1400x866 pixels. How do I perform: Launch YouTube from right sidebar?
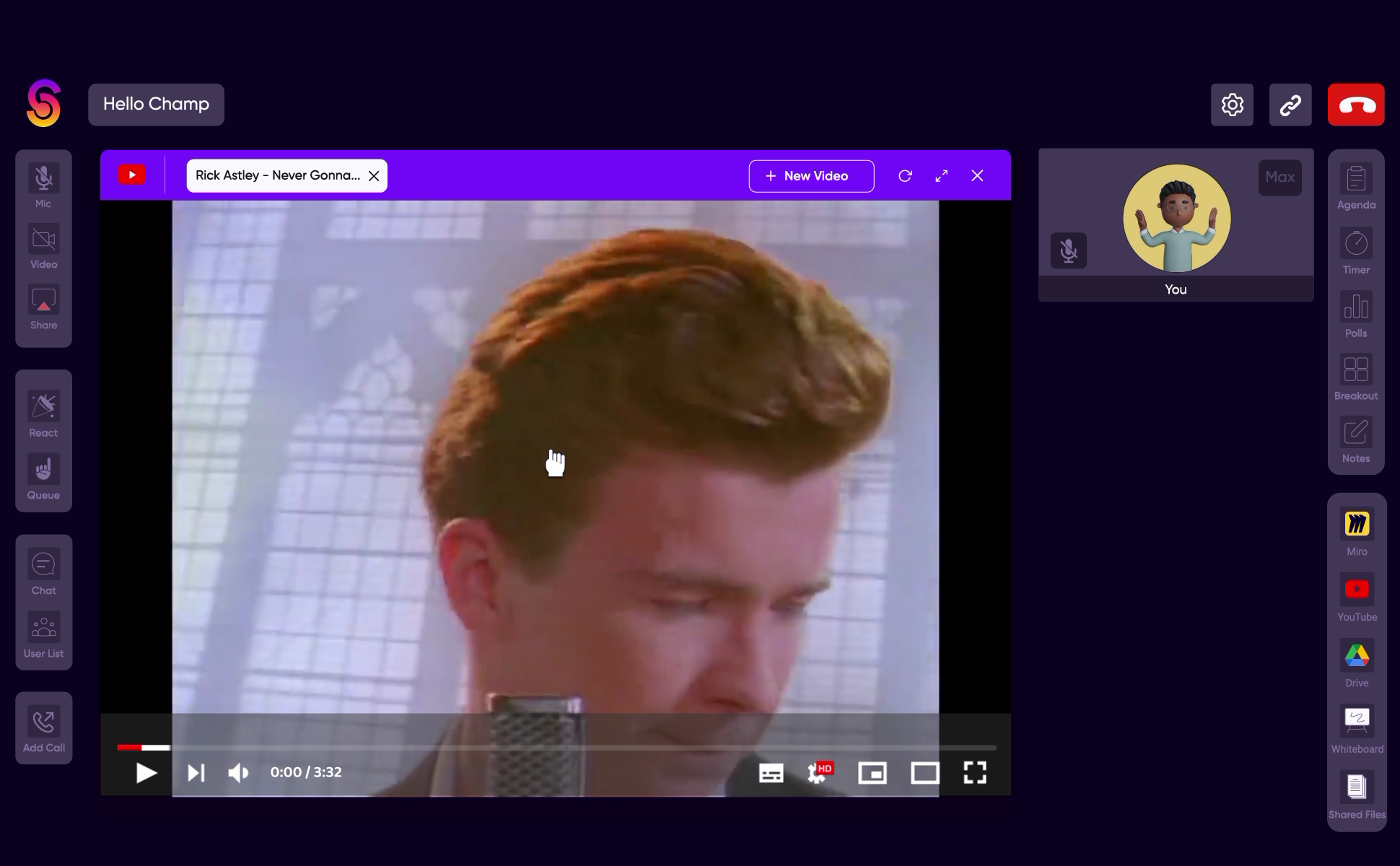[x=1357, y=598]
